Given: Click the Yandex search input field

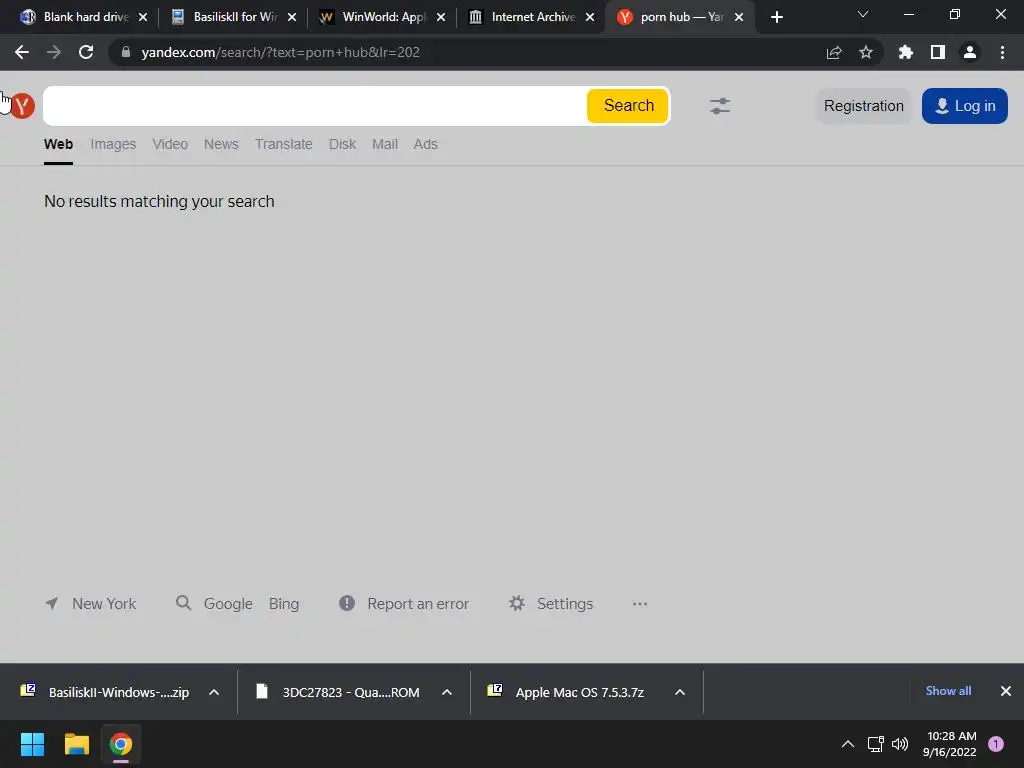Looking at the screenshot, I should [x=315, y=106].
